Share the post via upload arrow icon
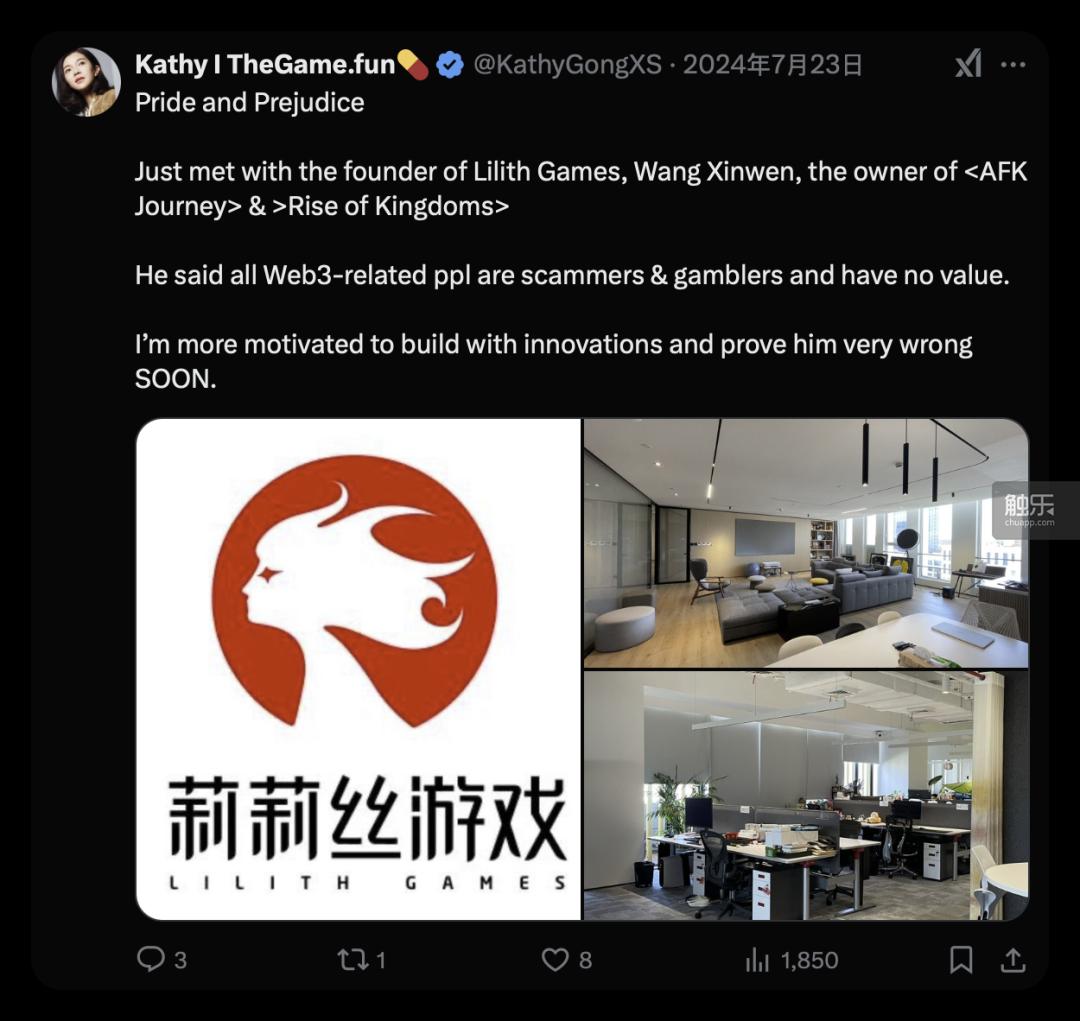 pyautogui.click(x=1012, y=960)
